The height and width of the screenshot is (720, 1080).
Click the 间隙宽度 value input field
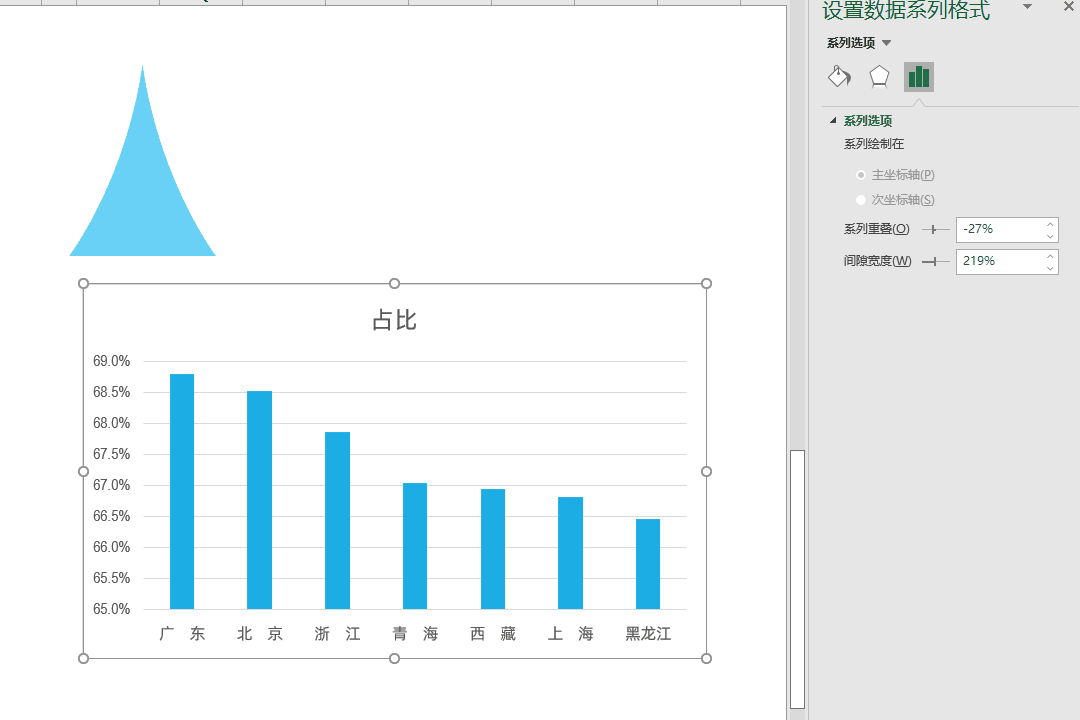point(999,262)
